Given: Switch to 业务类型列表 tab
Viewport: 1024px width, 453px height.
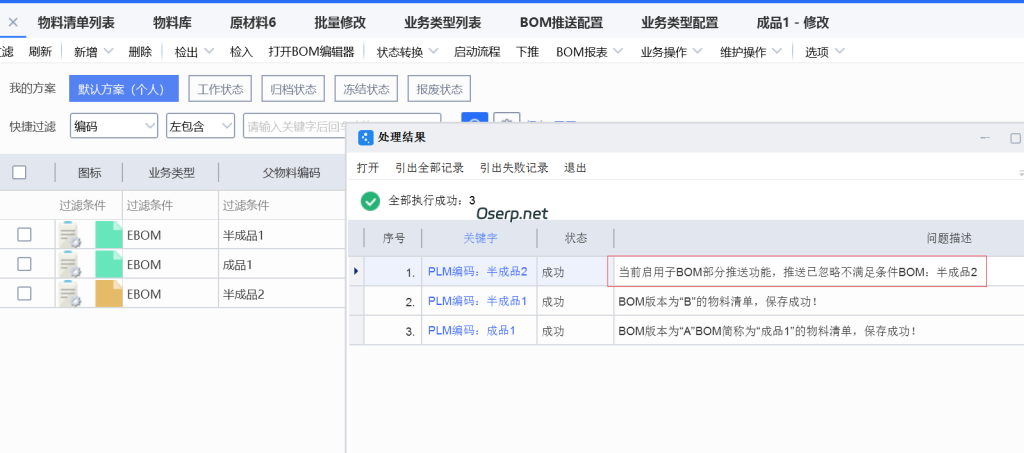Looking at the screenshot, I should pyautogui.click(x=443, y=23).
